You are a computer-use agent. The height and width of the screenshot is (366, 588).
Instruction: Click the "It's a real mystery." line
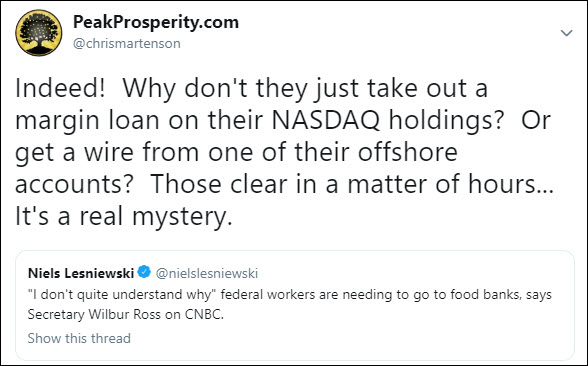124,217
